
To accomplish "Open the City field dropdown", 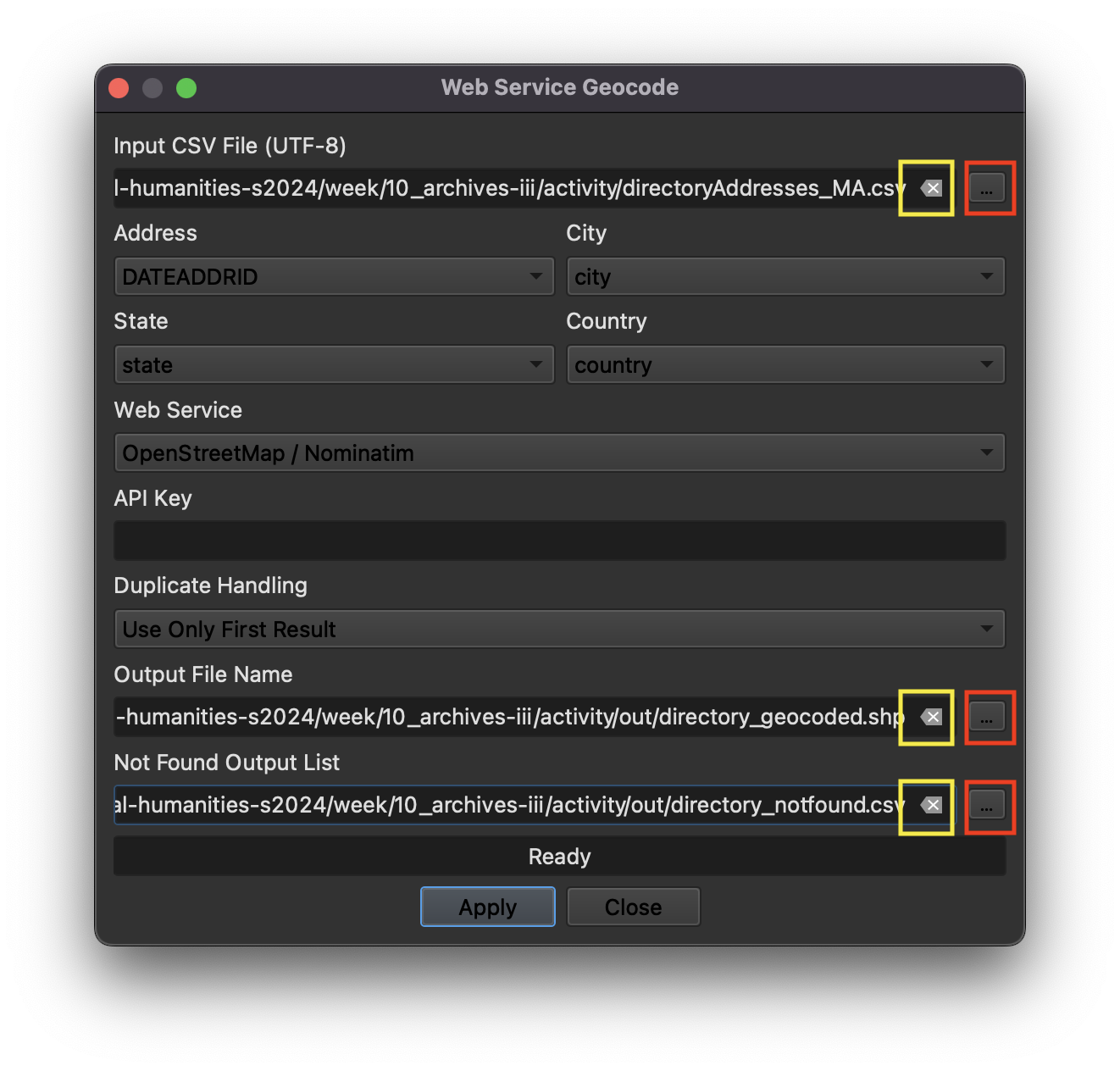I will (785, 277).
